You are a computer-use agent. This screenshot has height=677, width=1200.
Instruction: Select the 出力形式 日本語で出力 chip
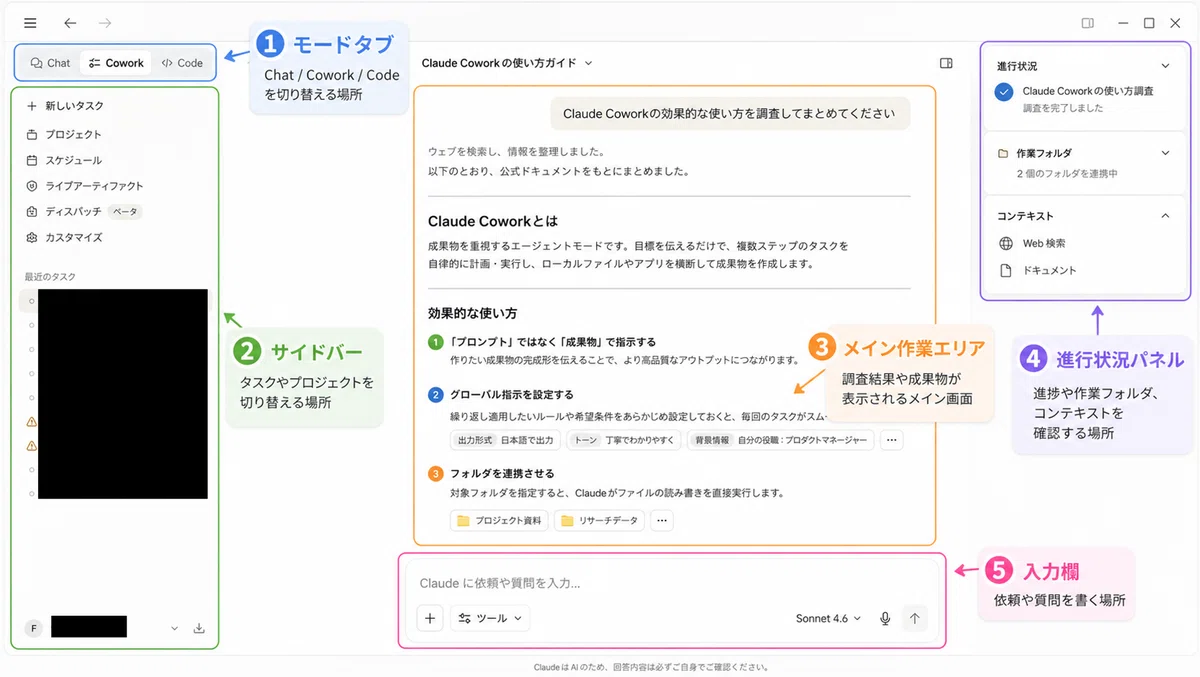coord(506,440)
